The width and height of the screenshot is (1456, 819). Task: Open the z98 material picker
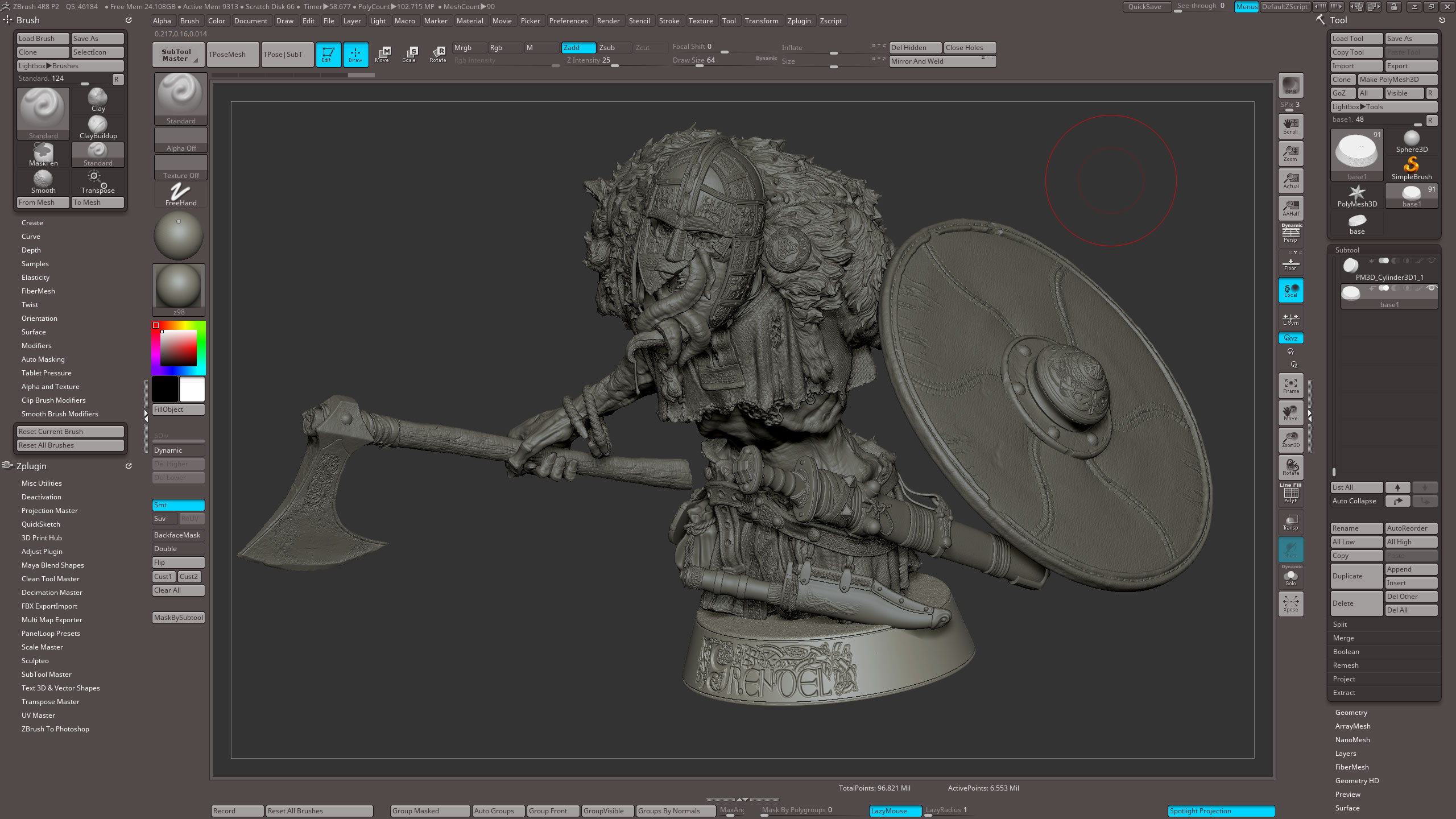coord(179,290)
